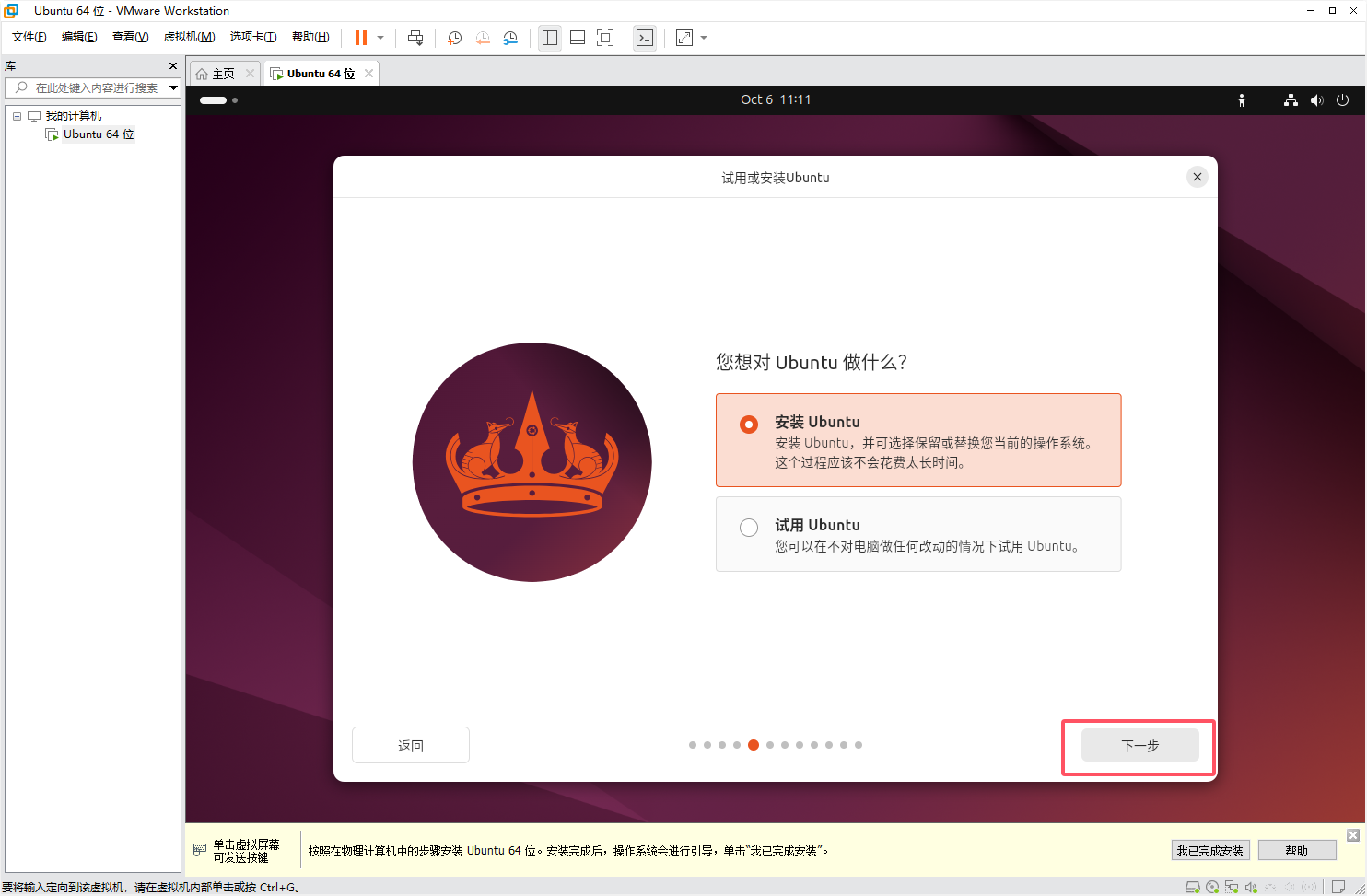Viewport: 1367px width, 896px height.
Task: Select the 试用 Ubuntu radio option
Action: (x=749, y=527)
